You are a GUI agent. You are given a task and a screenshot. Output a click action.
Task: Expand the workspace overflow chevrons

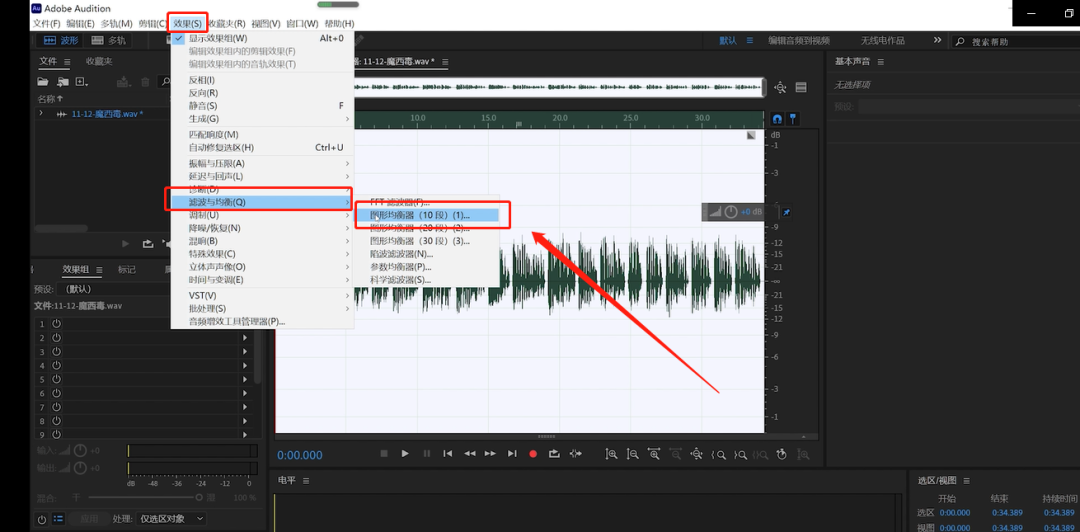click(937, 41)
